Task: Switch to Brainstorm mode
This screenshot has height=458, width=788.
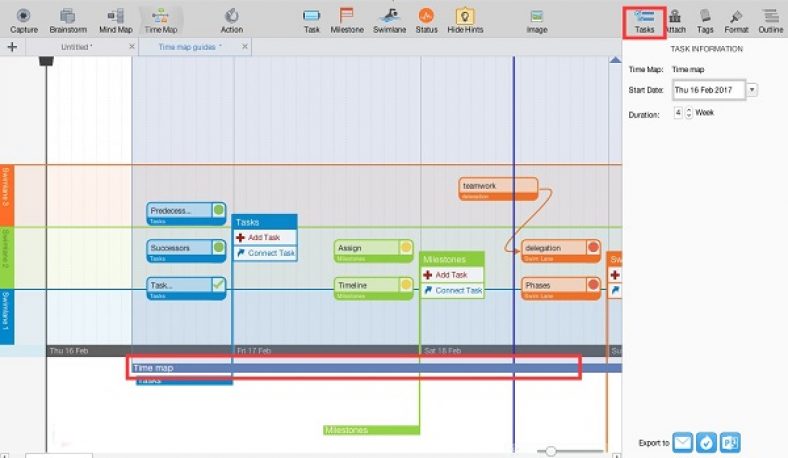Action: (x=68, y=21)
